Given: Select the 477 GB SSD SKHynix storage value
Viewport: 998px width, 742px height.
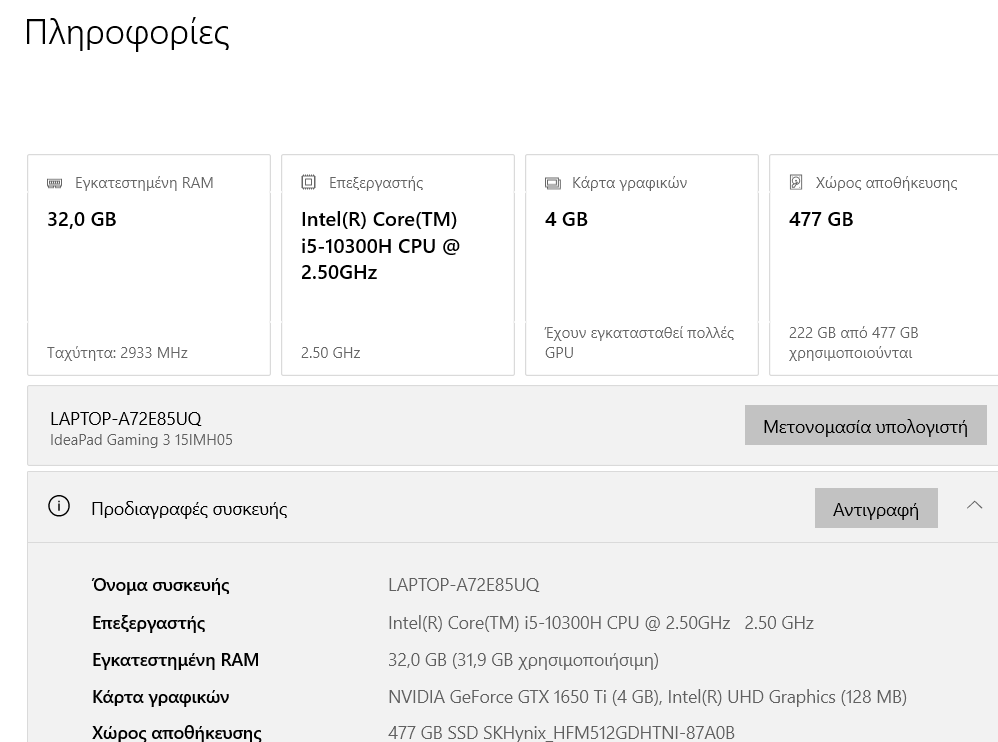Looking at the screenshot, I should [561, 732].
